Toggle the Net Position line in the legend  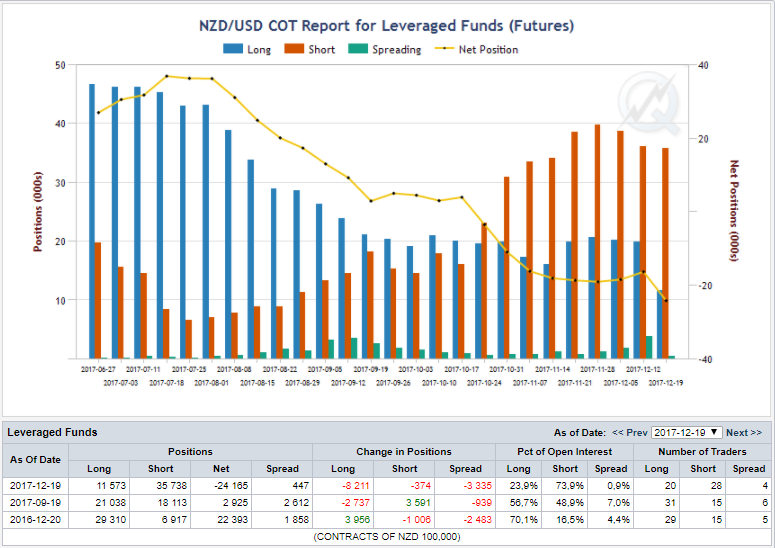tap(476, 49)
